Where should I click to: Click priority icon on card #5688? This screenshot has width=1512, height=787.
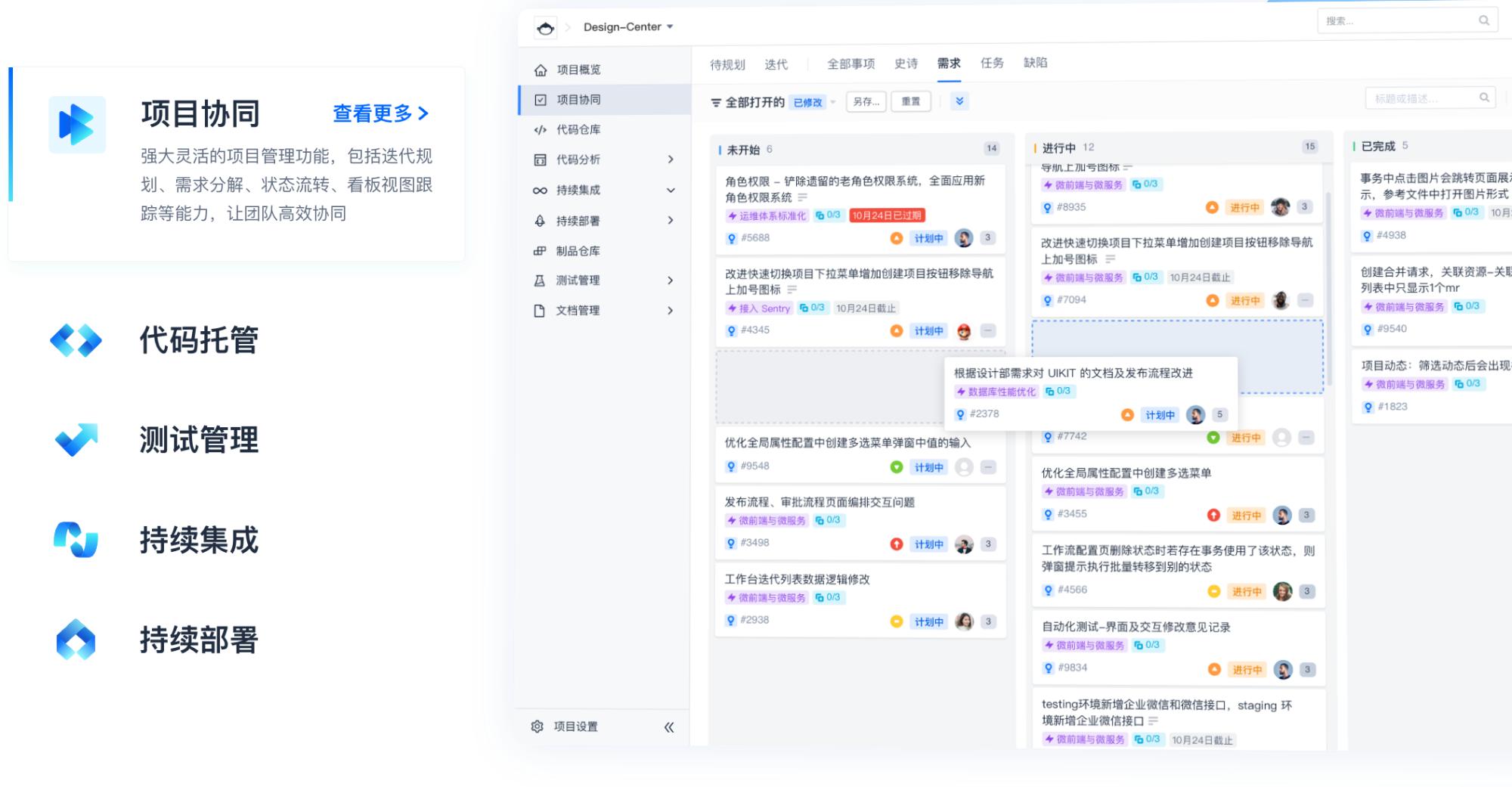pyautogui.click(x=897, y=238)
